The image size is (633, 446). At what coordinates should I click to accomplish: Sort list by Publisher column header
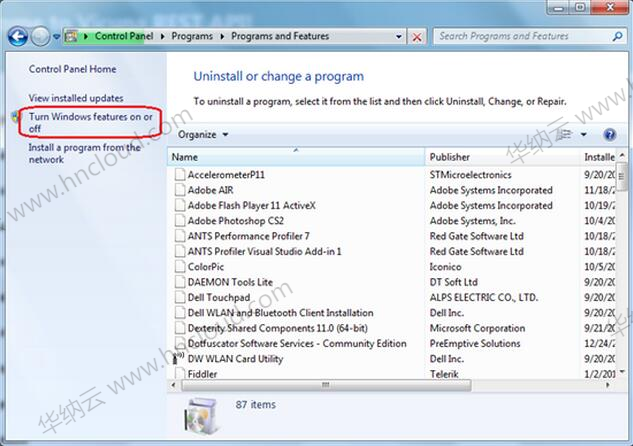pyautogui.click(x=502, y=157)
